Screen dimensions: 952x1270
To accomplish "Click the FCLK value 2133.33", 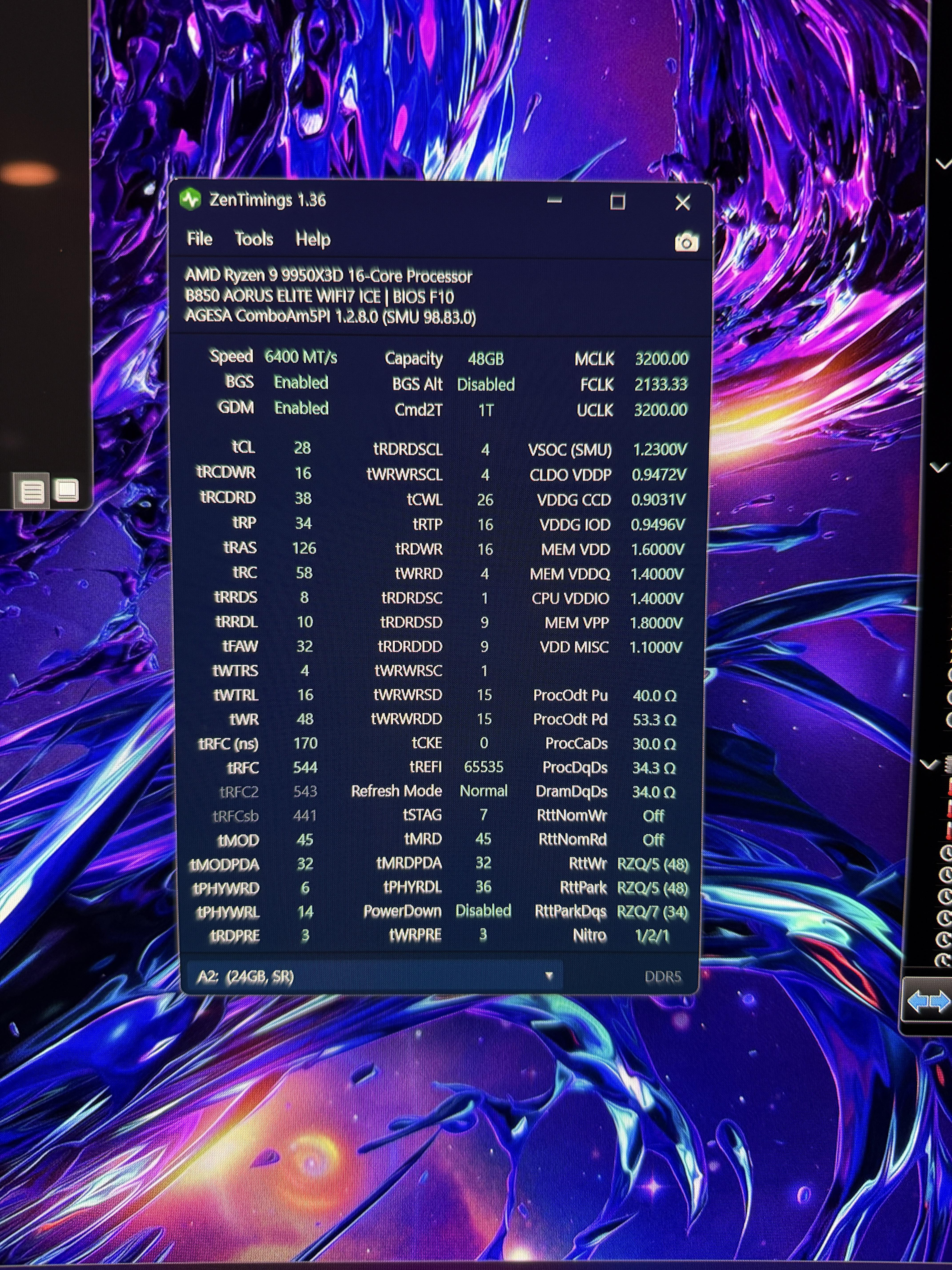I will (x=660, y=384).
